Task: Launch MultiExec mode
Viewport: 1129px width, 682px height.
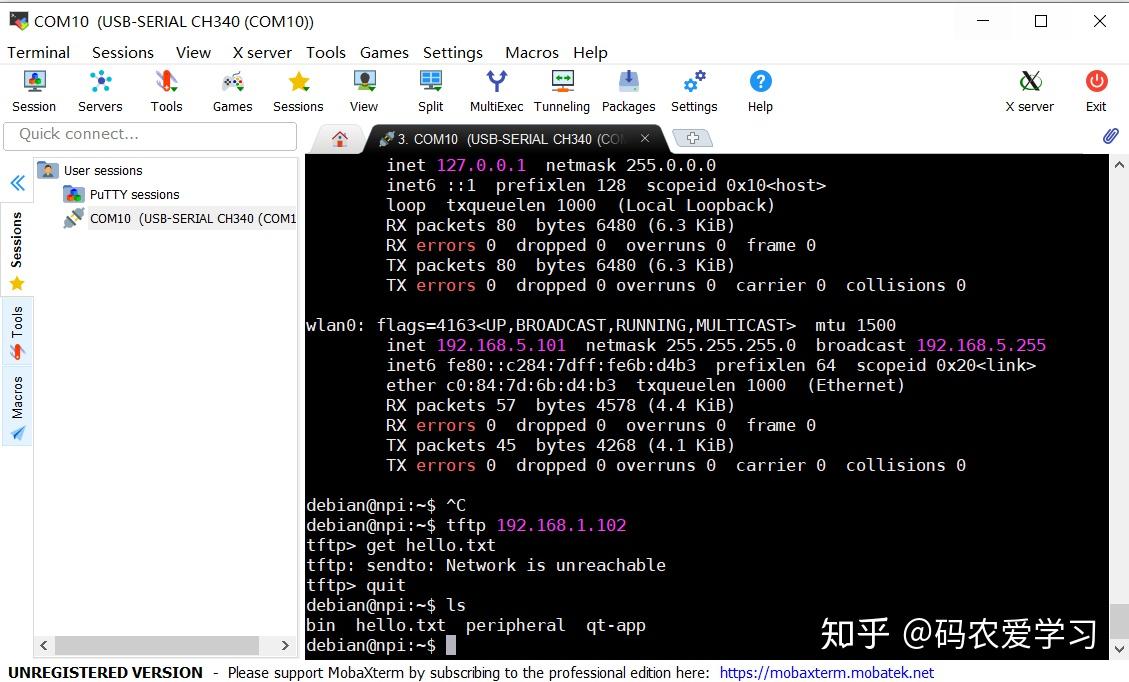Action: (496, 90)
